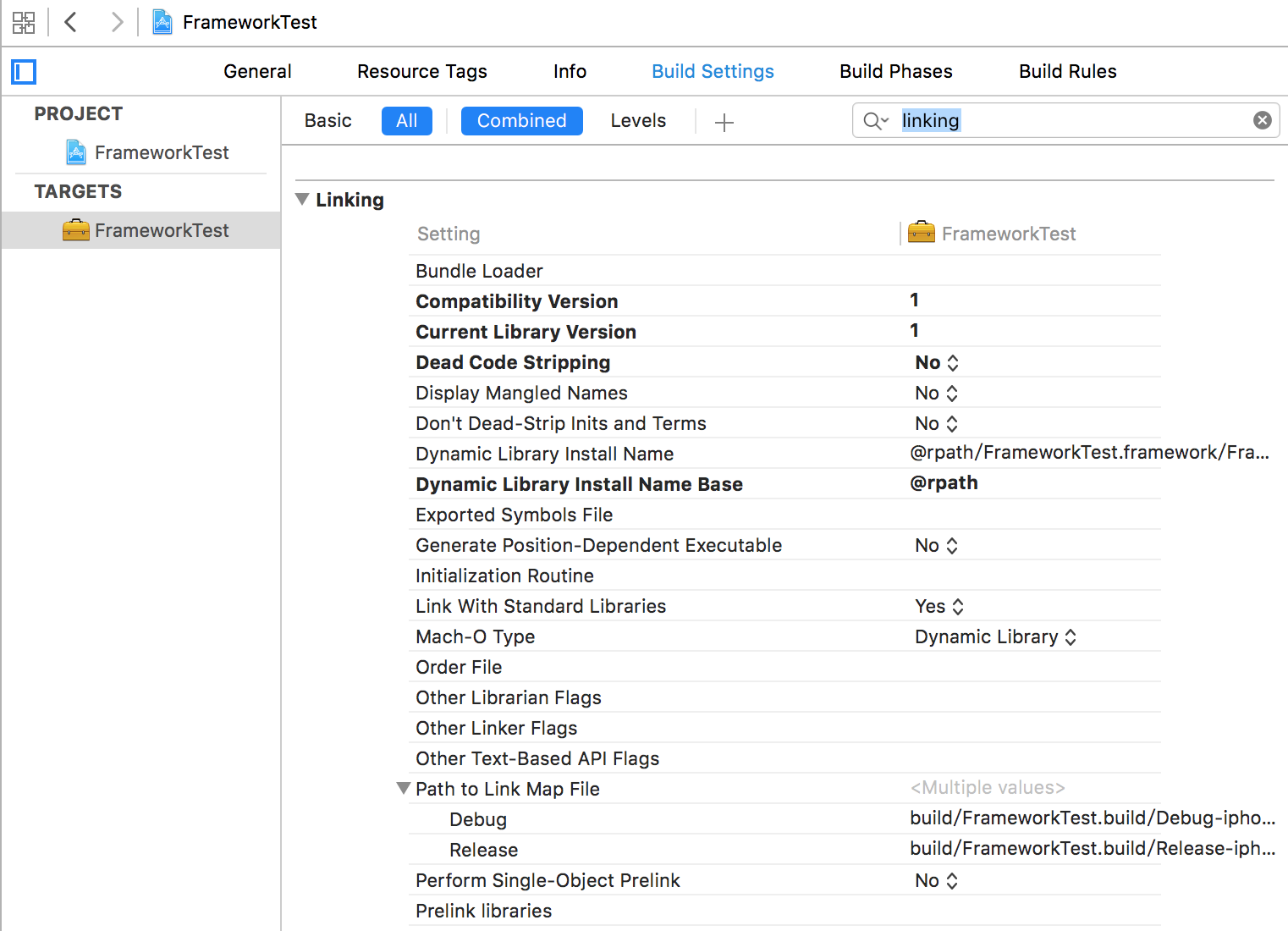Select FrameworkTest target toolbox in sidebar

[76, 230]
